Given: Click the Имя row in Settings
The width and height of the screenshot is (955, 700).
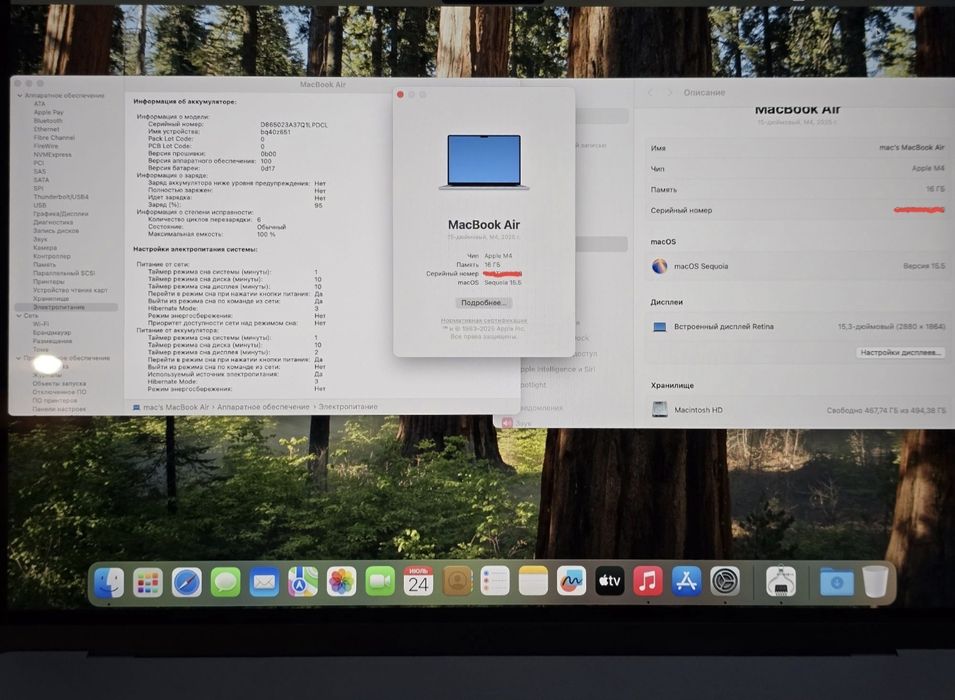Looking at the screenshot, I should pyautogui.click(x=797, y=148).
